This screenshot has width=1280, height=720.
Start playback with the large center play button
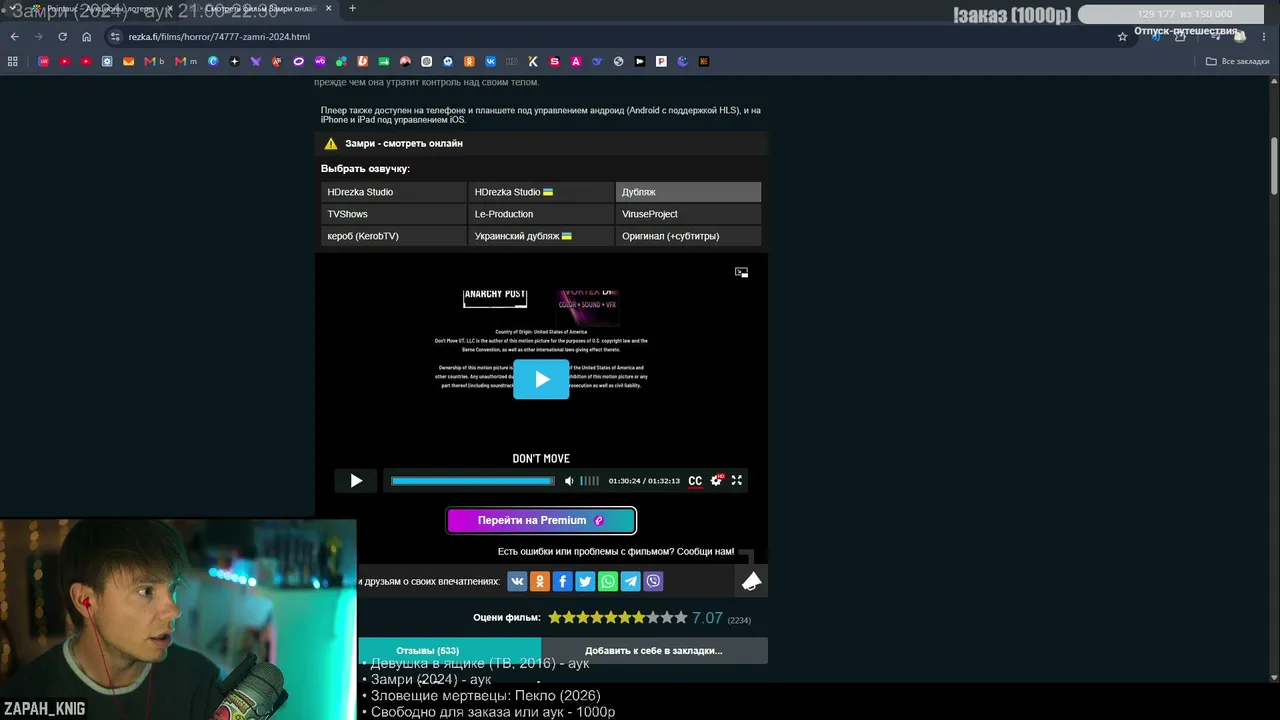(x=541, y=380)
